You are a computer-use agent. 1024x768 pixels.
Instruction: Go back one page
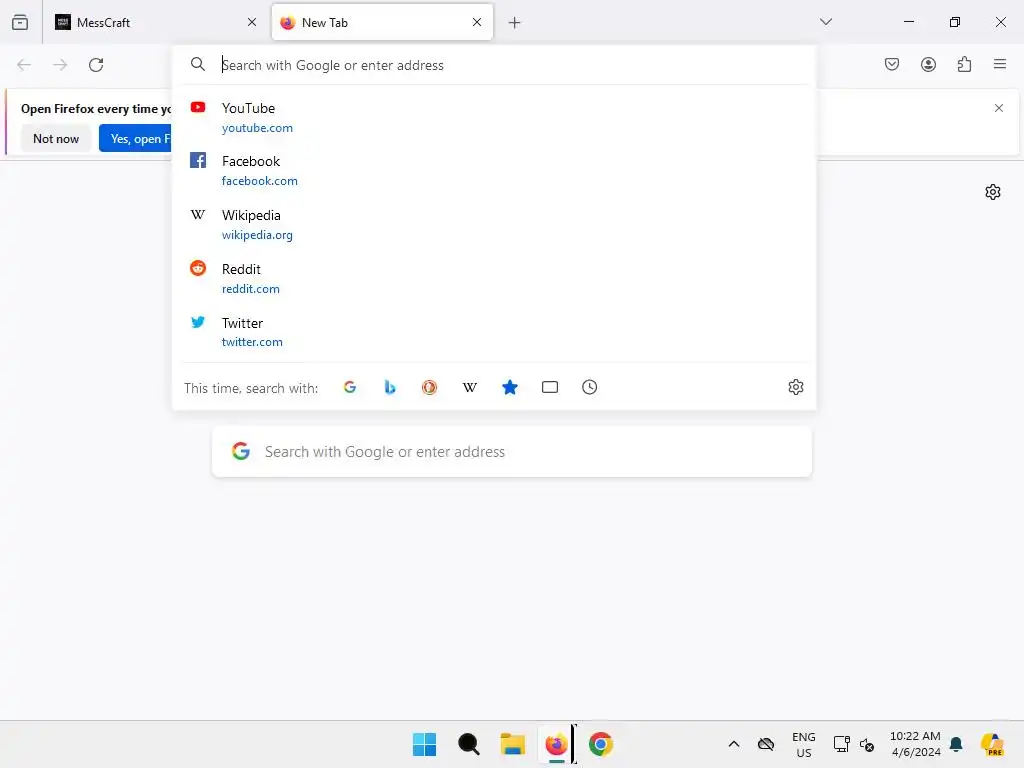click(x=24, y=65)
